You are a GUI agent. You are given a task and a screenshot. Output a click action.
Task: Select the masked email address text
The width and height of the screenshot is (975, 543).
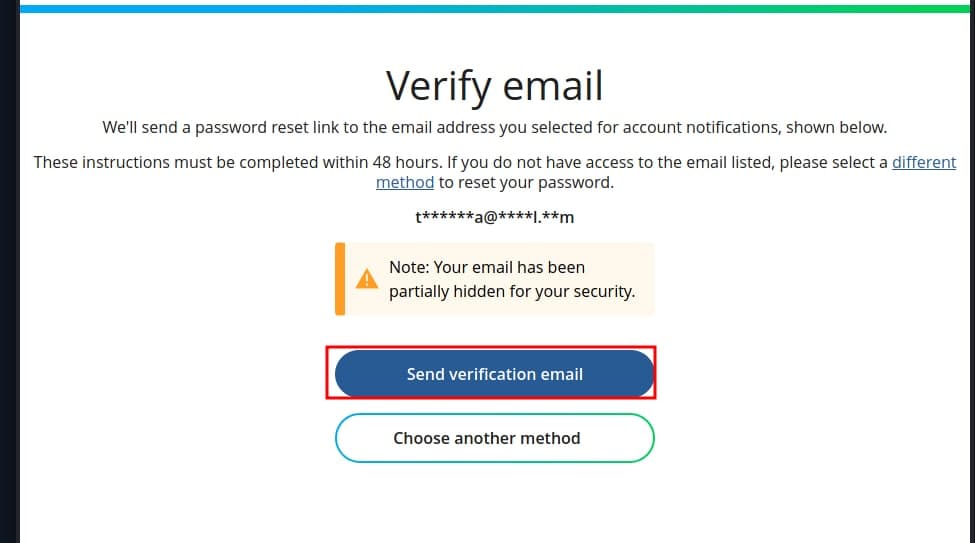click(494, 216)
